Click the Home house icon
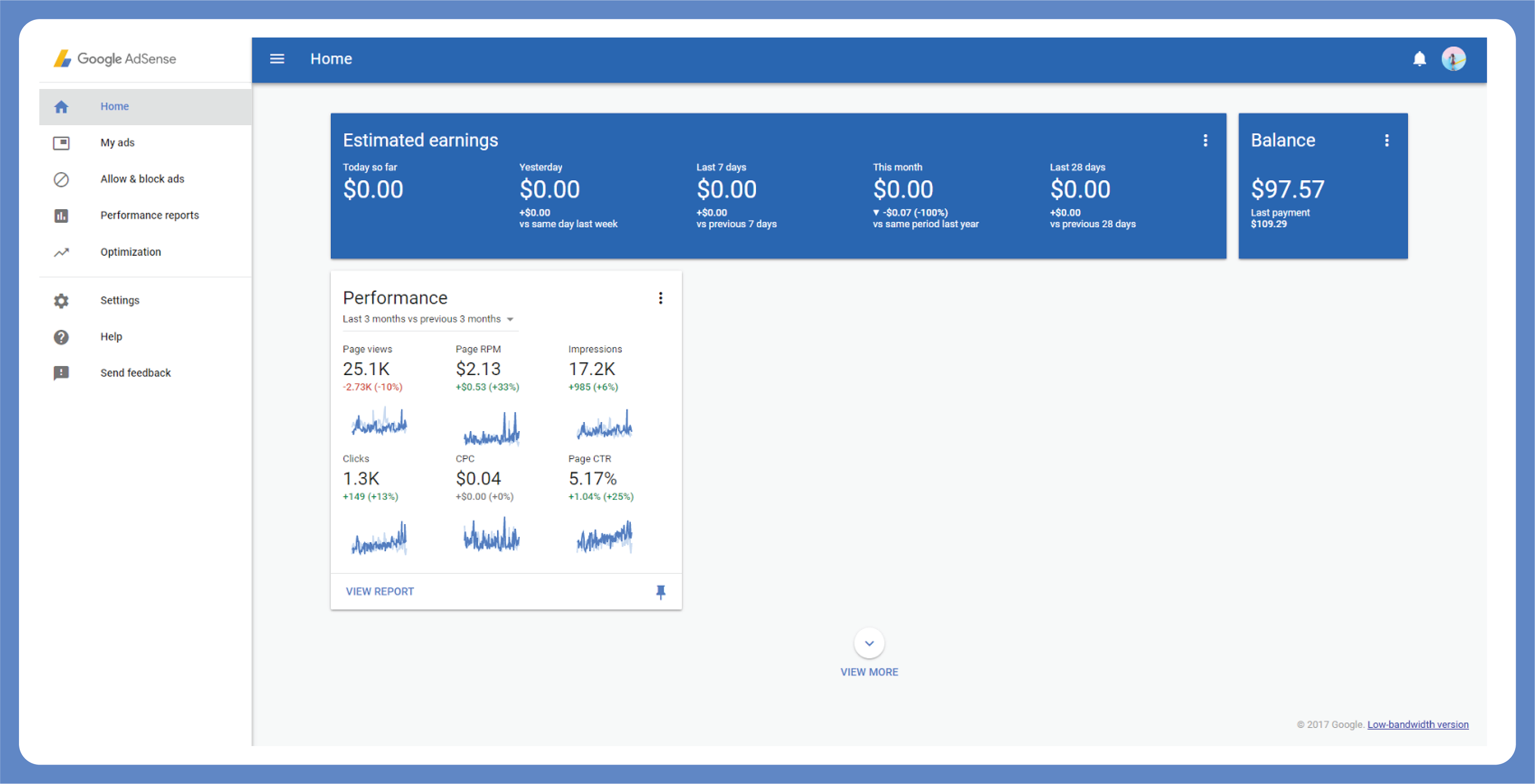 pos(61,107)
